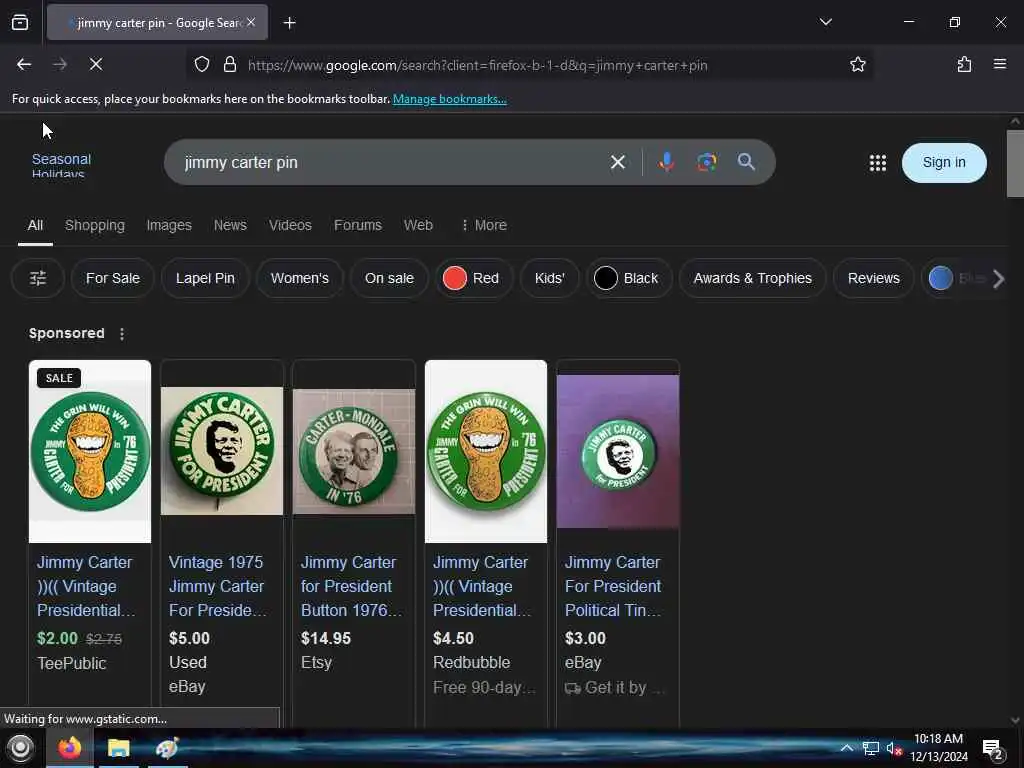Clear the Google search box text
Image resolution: width=1024 pixels, height=768 pixels.
click(618, 162)
